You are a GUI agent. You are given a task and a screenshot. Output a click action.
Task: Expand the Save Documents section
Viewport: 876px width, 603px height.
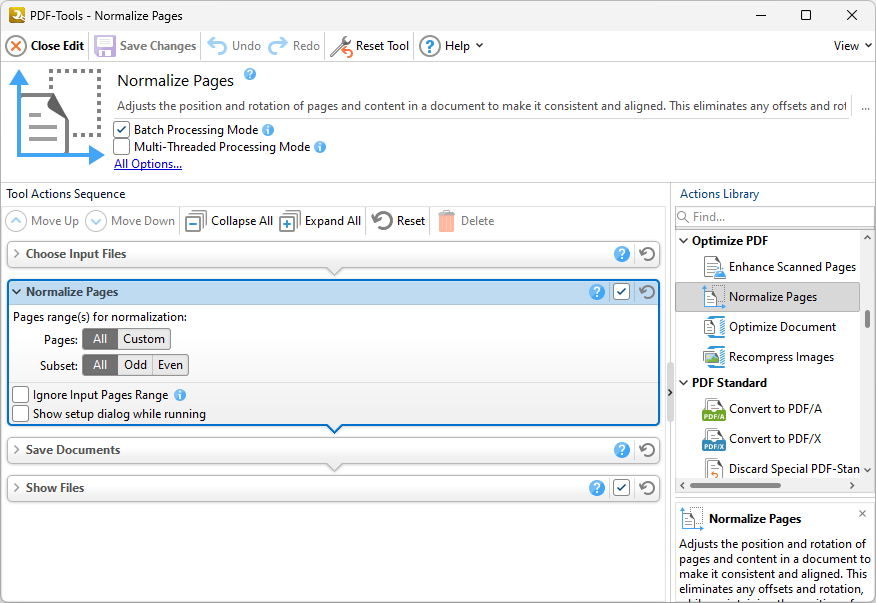[17, 450]
